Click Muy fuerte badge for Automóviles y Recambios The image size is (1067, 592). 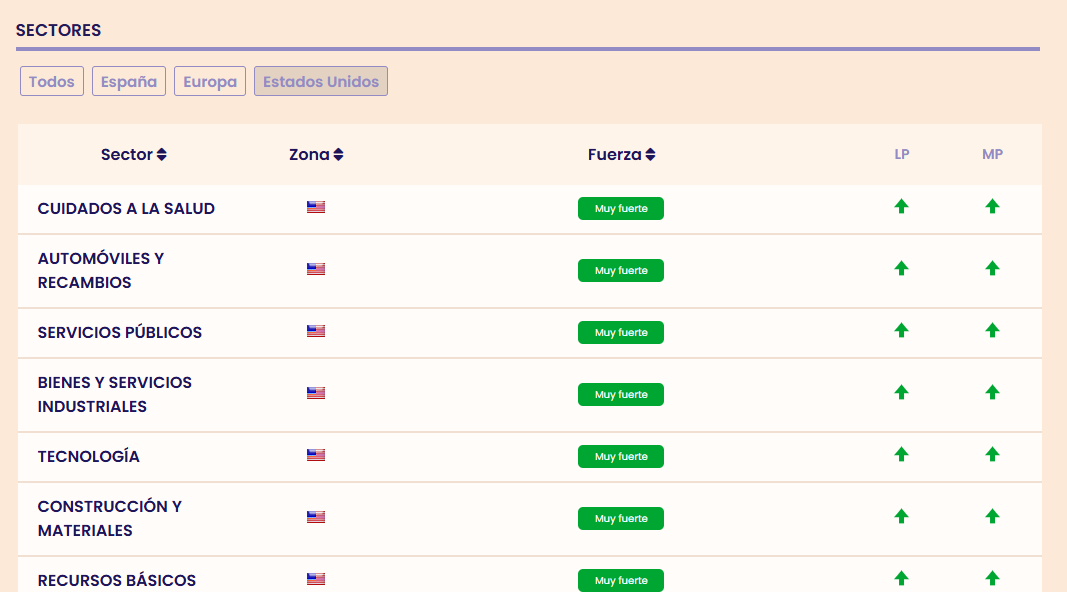[x=621, y=271]
